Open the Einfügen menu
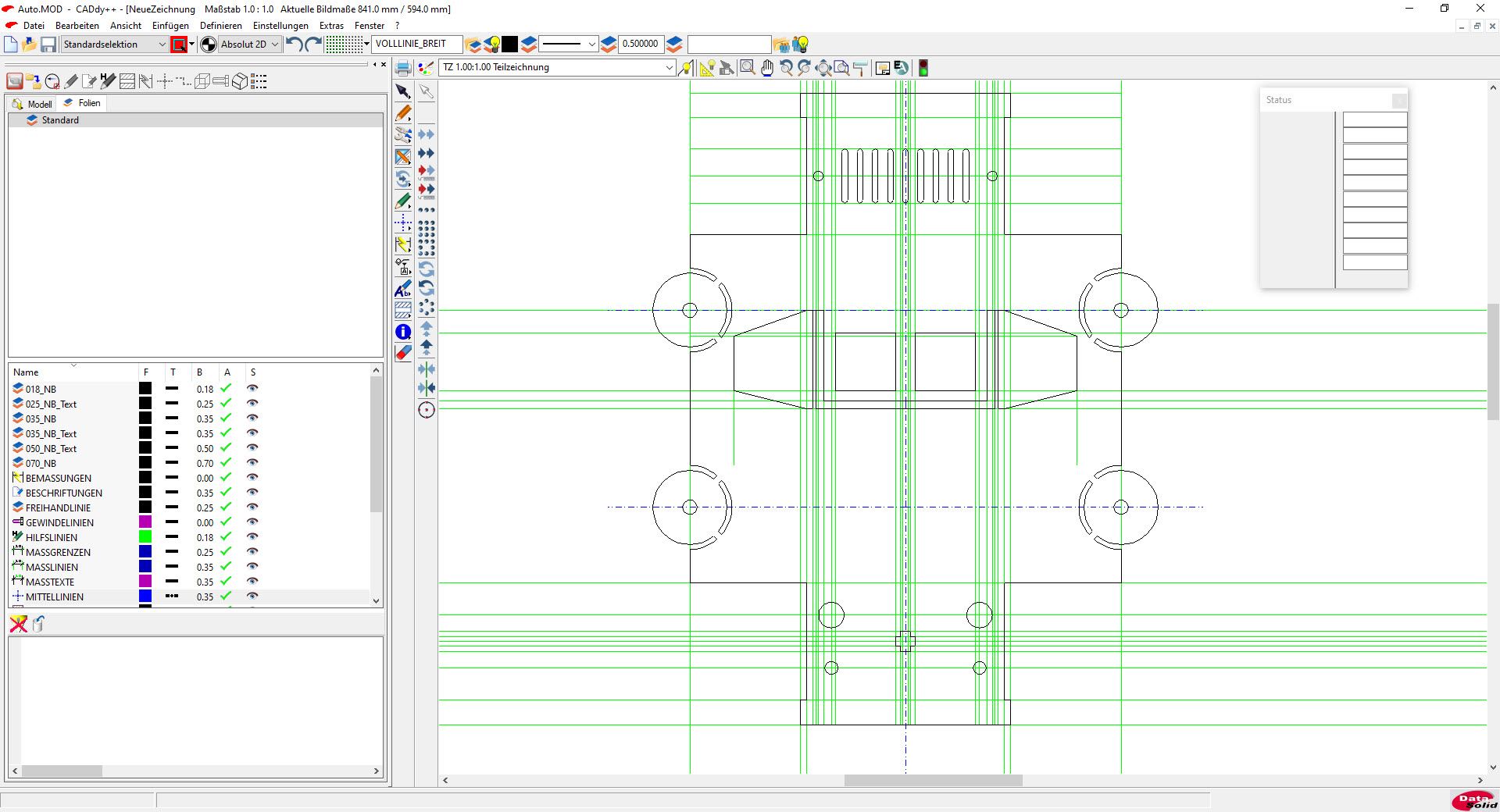1500x812 pixels. (x=170, y=25)
